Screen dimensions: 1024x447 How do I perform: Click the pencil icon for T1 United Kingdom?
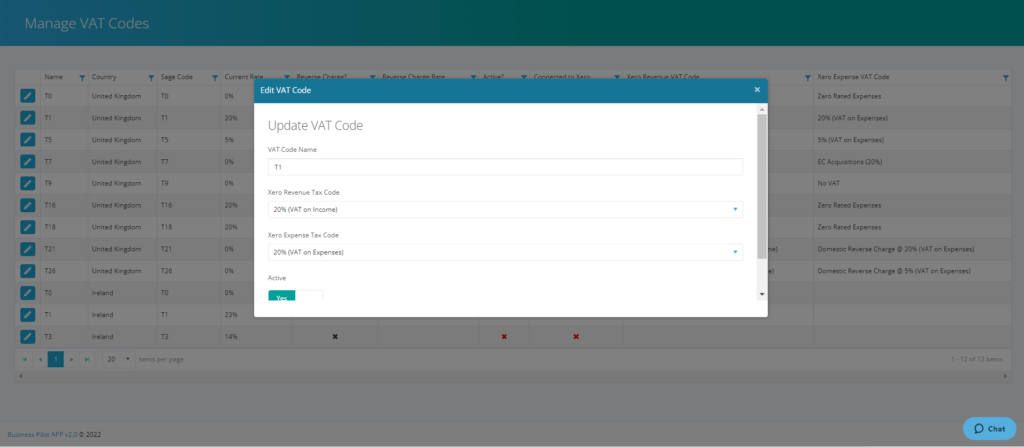click(x=27, y=118)
